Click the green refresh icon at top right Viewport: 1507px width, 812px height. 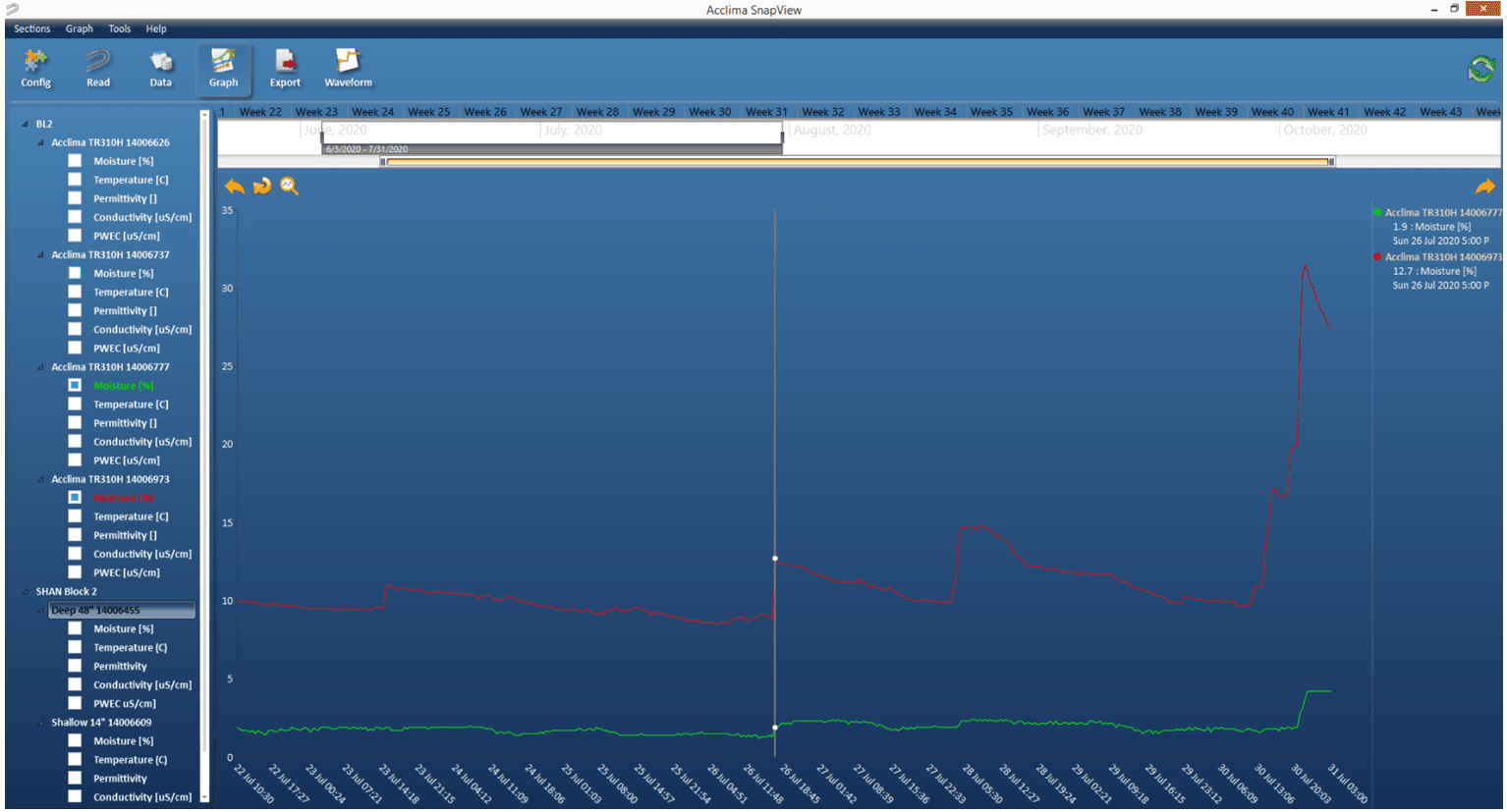[x=1480, y=69]
